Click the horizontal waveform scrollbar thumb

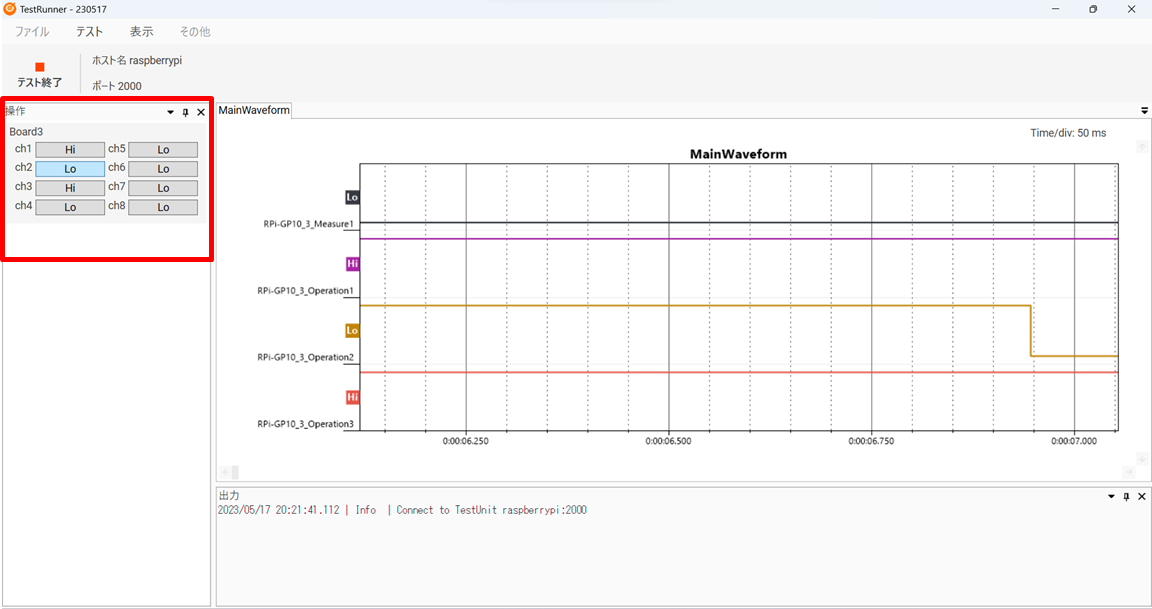(x=235, y=472)
